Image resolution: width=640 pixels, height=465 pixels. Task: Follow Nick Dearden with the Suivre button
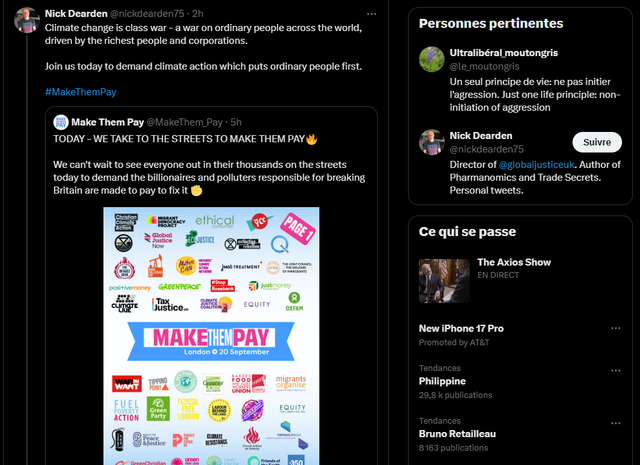(597, 142)
